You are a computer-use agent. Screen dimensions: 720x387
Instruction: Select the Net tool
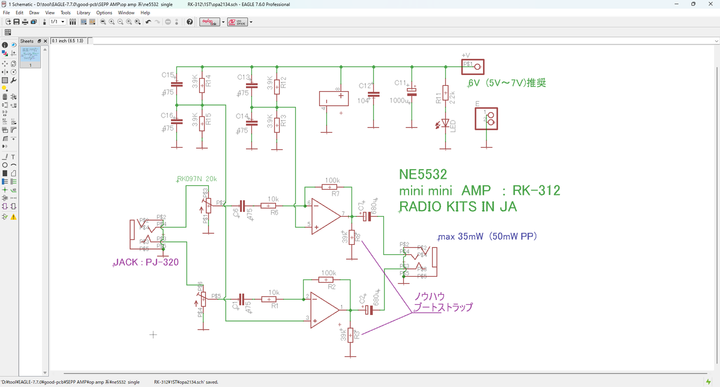pos(13,181)
